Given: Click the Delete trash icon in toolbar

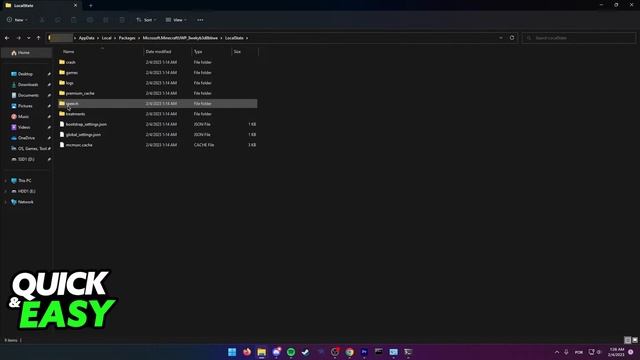Looking at the screenshot, I should tap(122, 20).
